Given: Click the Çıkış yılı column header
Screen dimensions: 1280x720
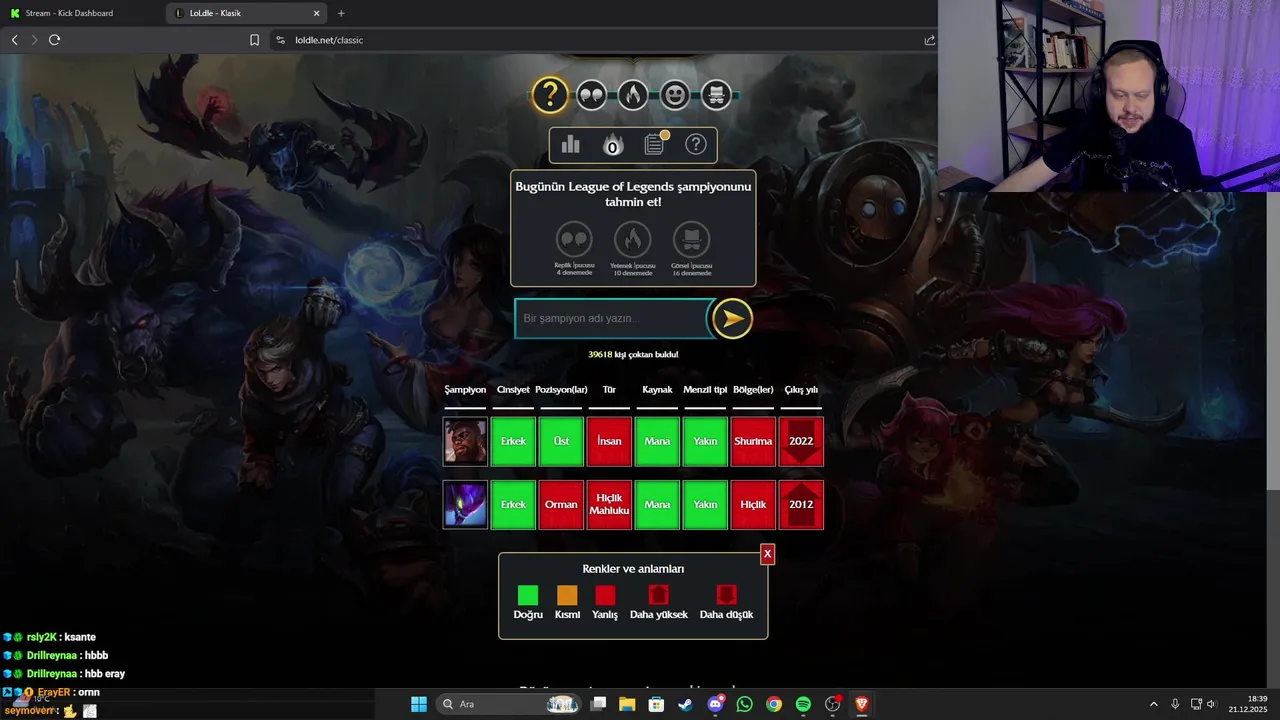Looking at the screenshot, I should [x=801, y=389].
